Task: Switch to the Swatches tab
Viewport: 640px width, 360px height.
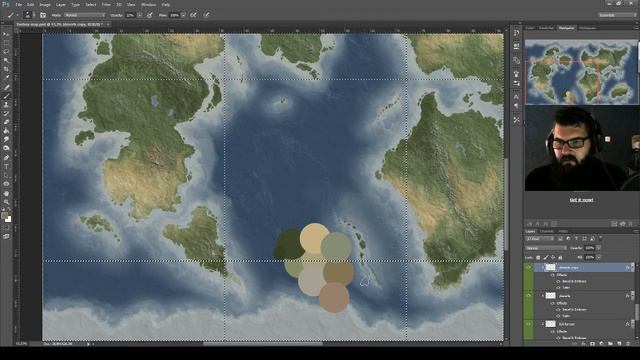Action: click(x=546, y=28)
